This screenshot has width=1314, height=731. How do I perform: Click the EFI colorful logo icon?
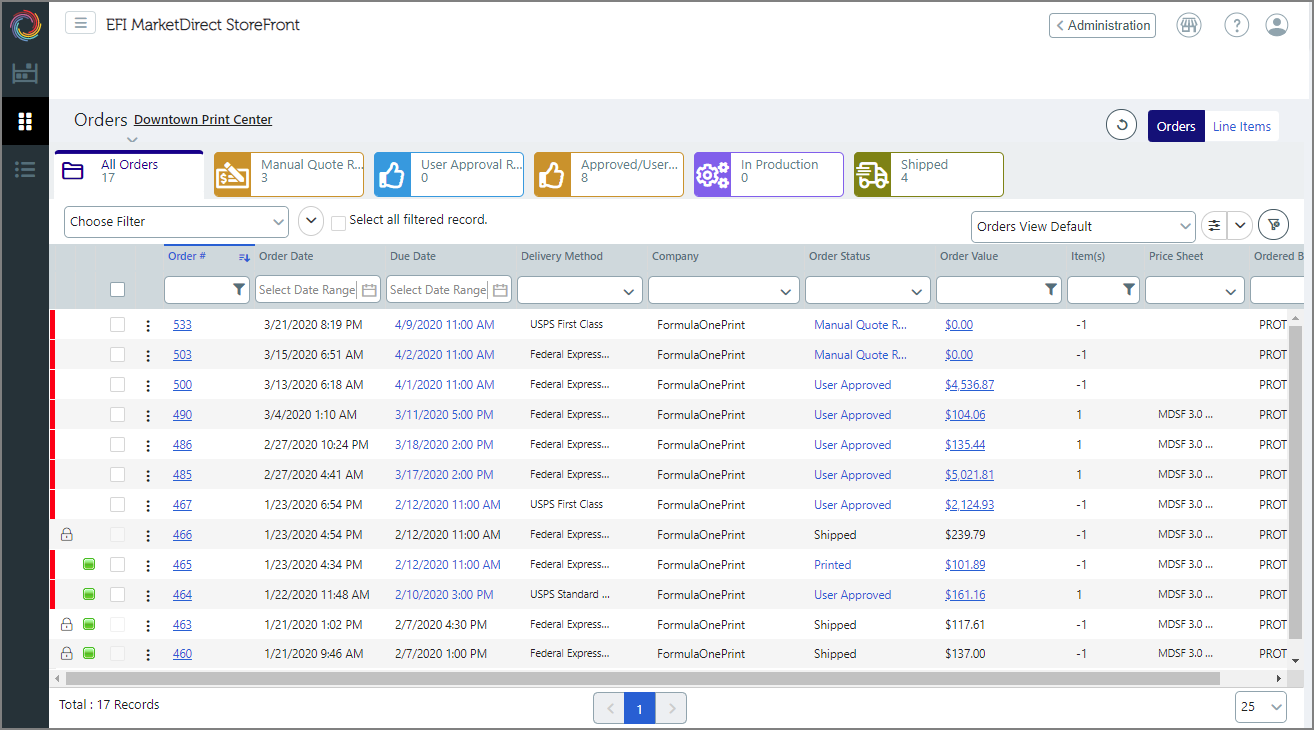(x=26, y=25)
